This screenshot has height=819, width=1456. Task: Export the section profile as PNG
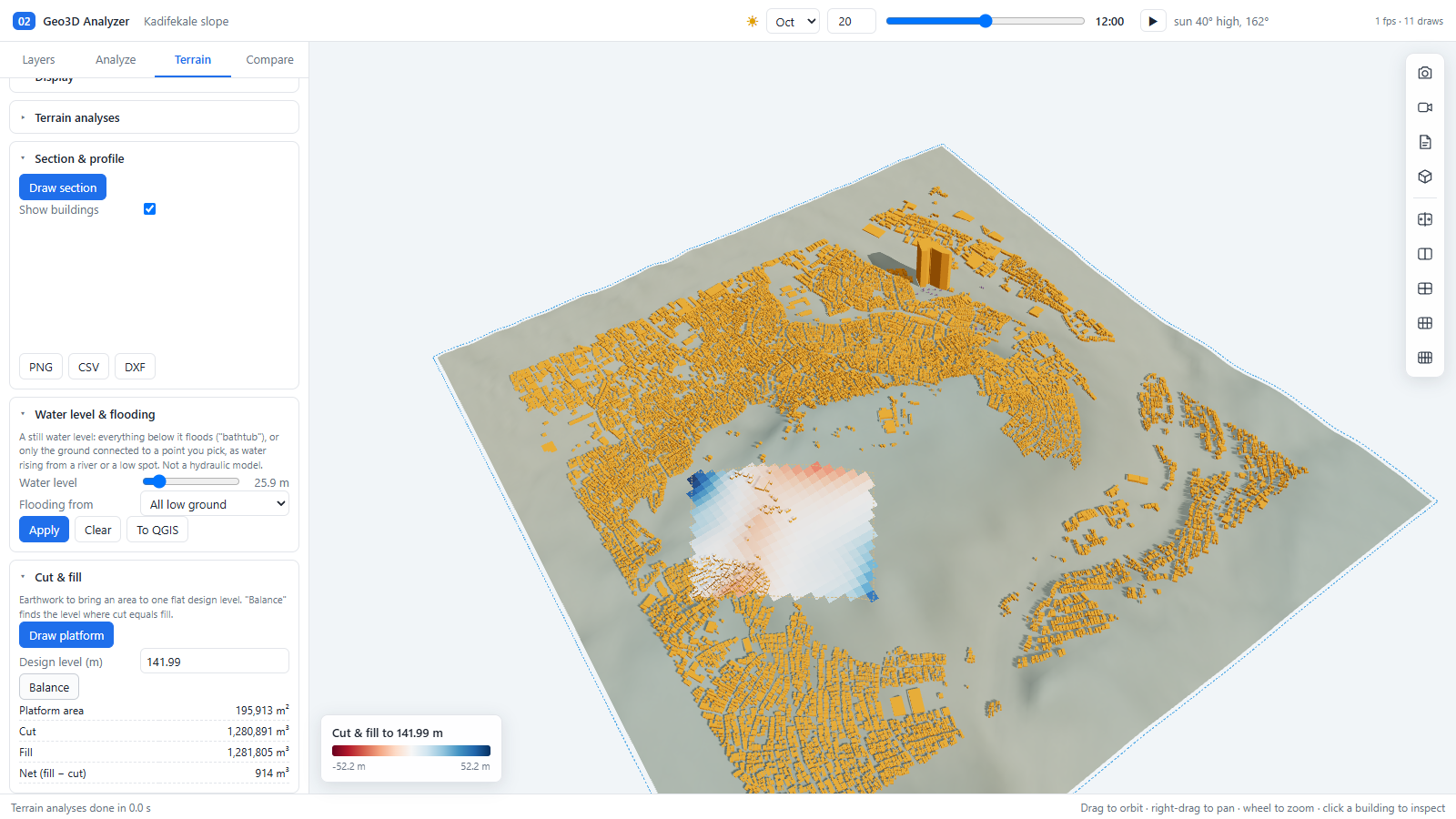(x=41, y=367)
